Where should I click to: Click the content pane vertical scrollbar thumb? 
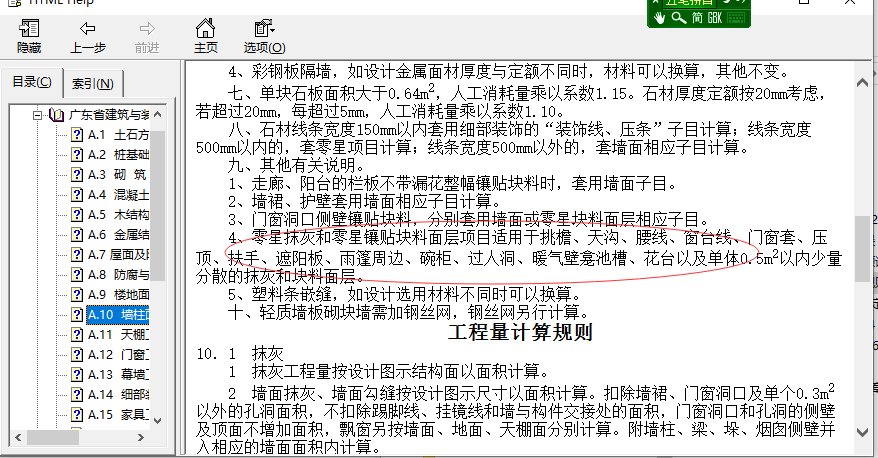click(862, 249)
